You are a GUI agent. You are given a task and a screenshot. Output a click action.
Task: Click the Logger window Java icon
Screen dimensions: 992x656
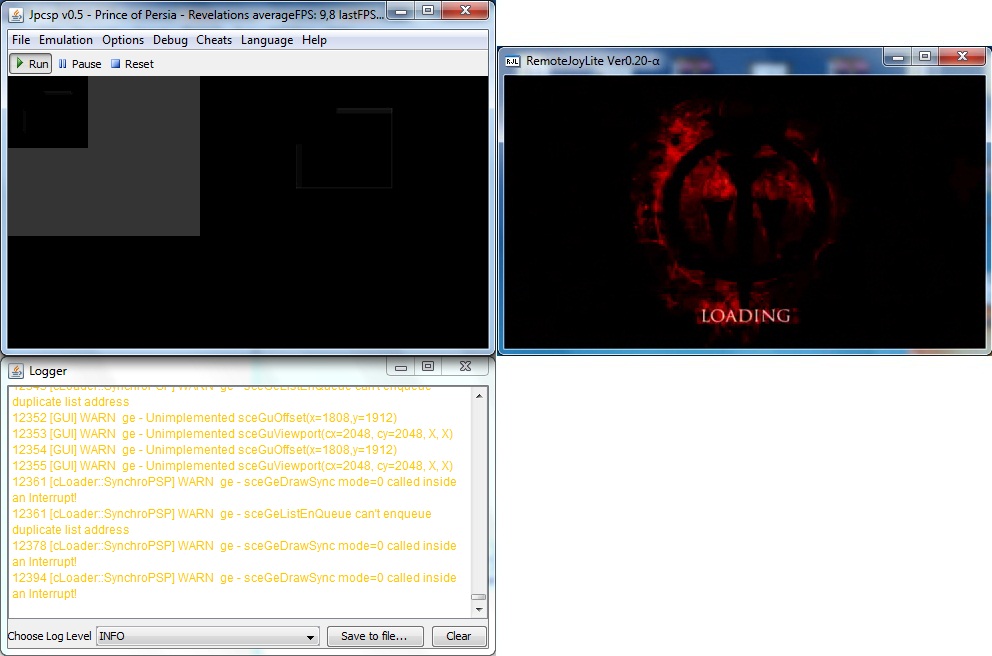pos(16,370)
